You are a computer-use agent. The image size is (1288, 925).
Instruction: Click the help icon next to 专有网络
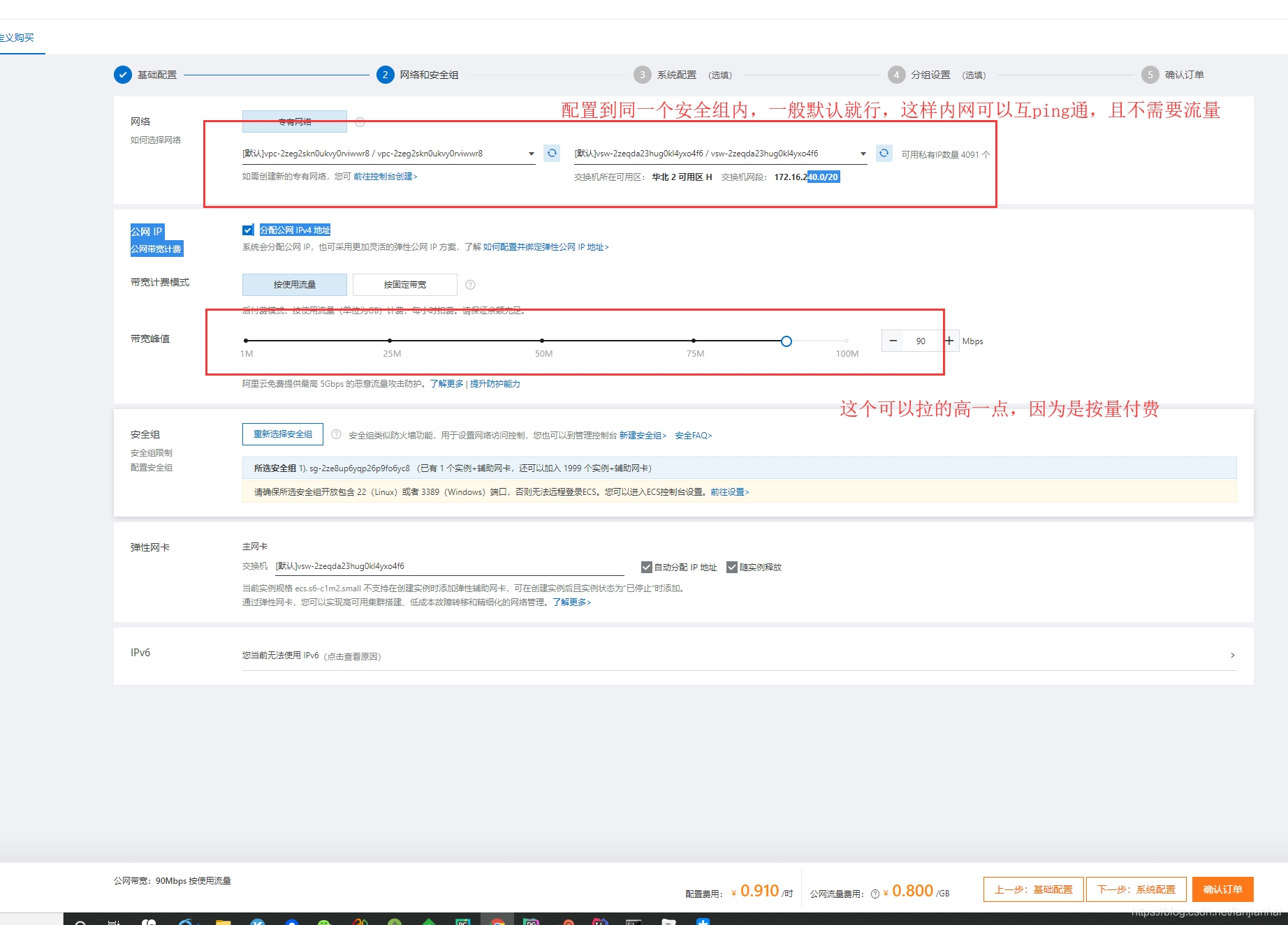pyautogui.click(x=360, y=122)
